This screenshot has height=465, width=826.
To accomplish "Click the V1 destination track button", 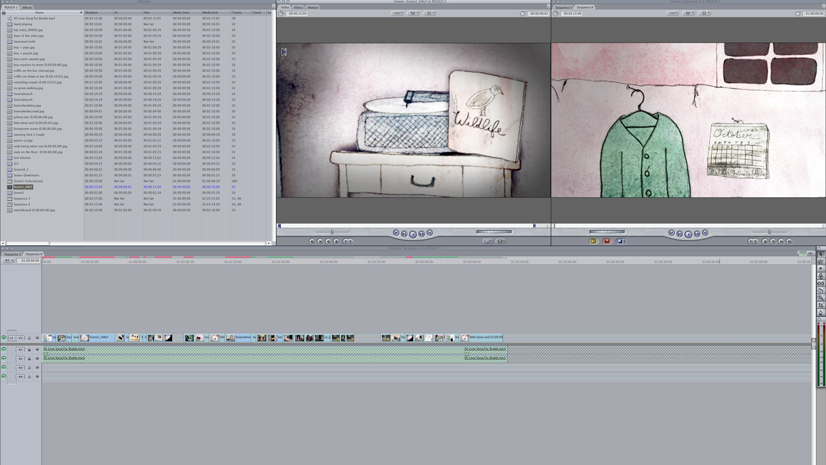I will 21,338.
